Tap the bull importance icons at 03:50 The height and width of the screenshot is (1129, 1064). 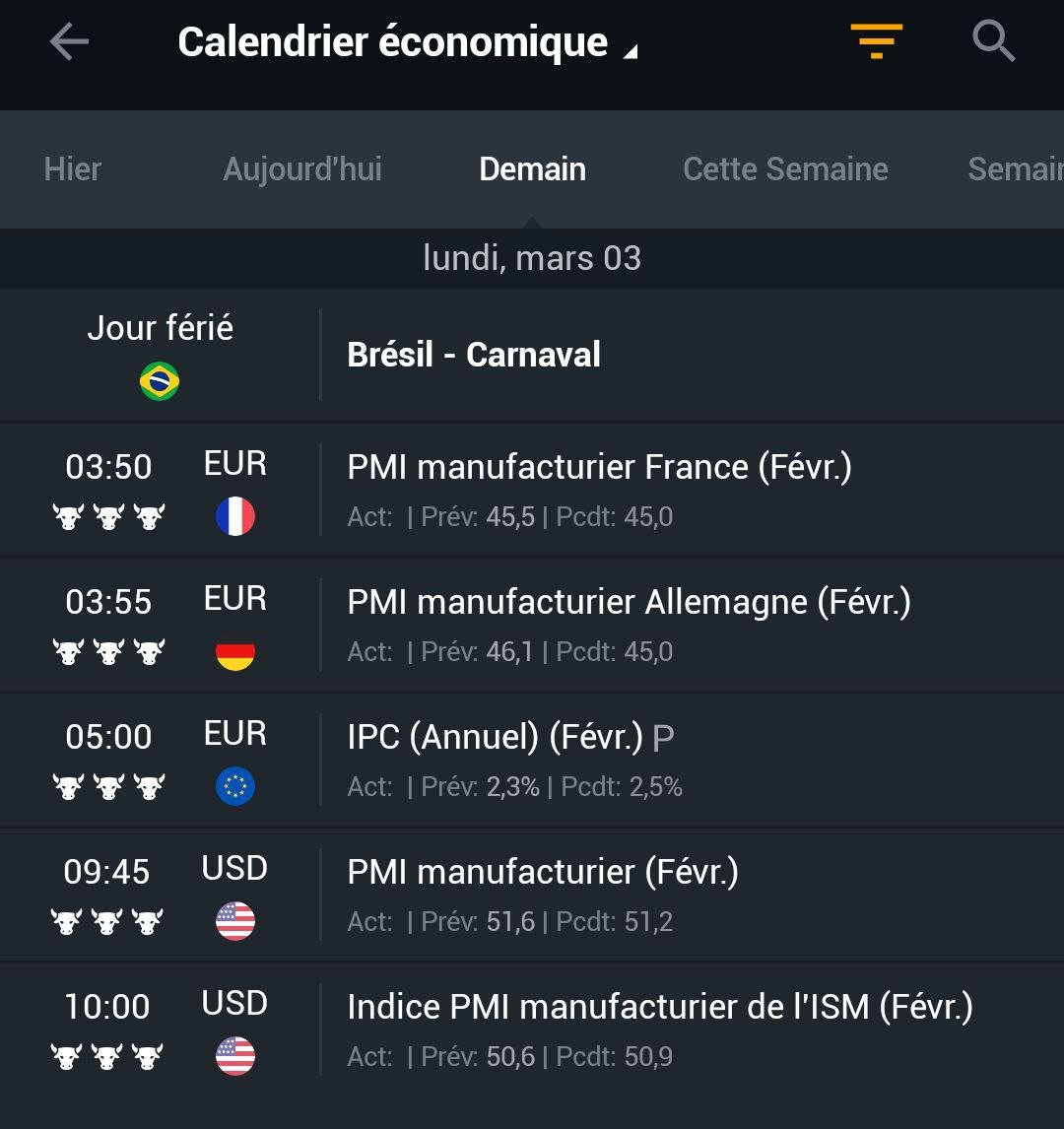(108, 516)
